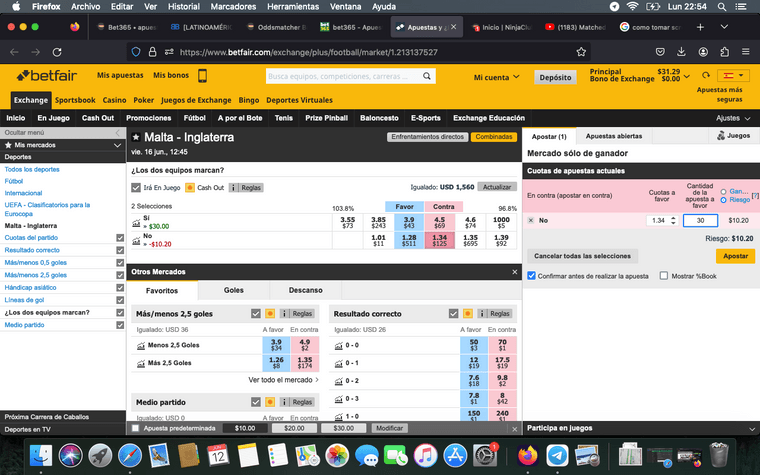The height and width of the screenshot is (475, 760).
Task: Open the language flag dropdown
Action: tap(733, 76)
